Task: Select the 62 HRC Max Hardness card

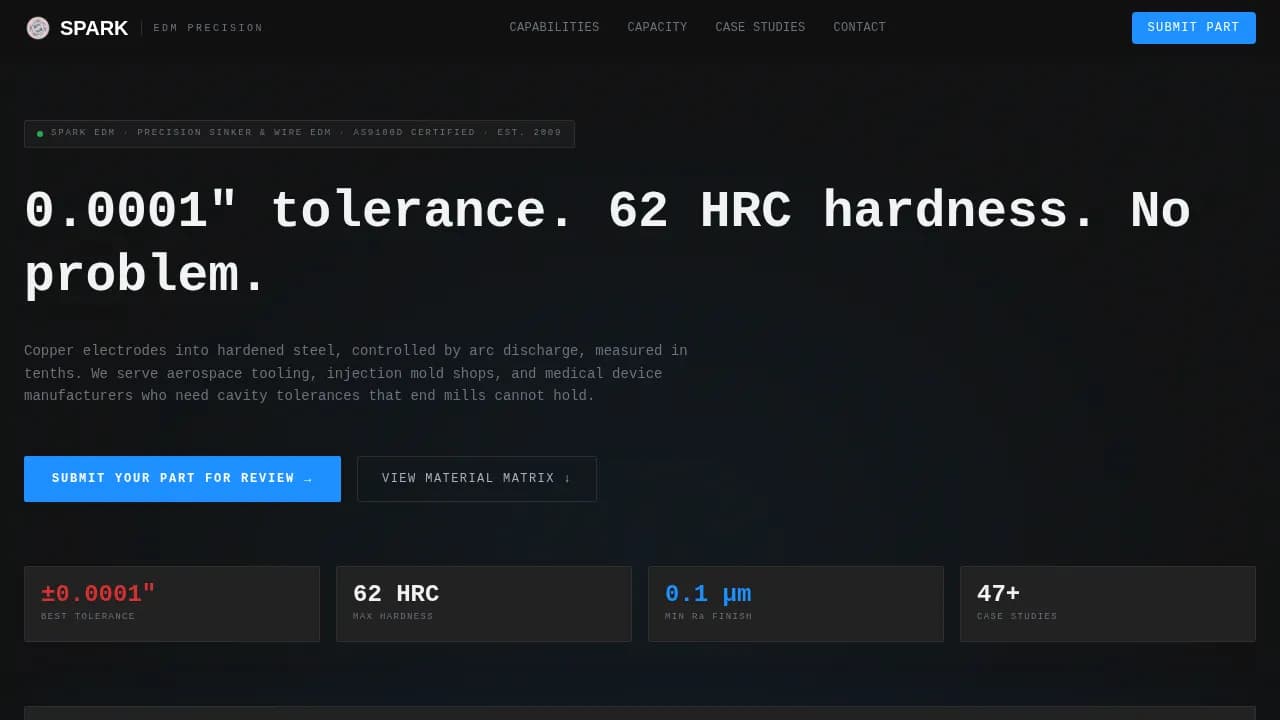Action: (x=484, y=604)
